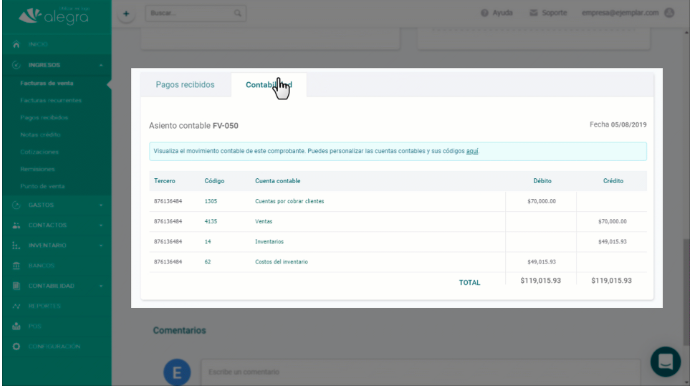
Task: Click the Bancos bank icon
Action: coord(16,265)
